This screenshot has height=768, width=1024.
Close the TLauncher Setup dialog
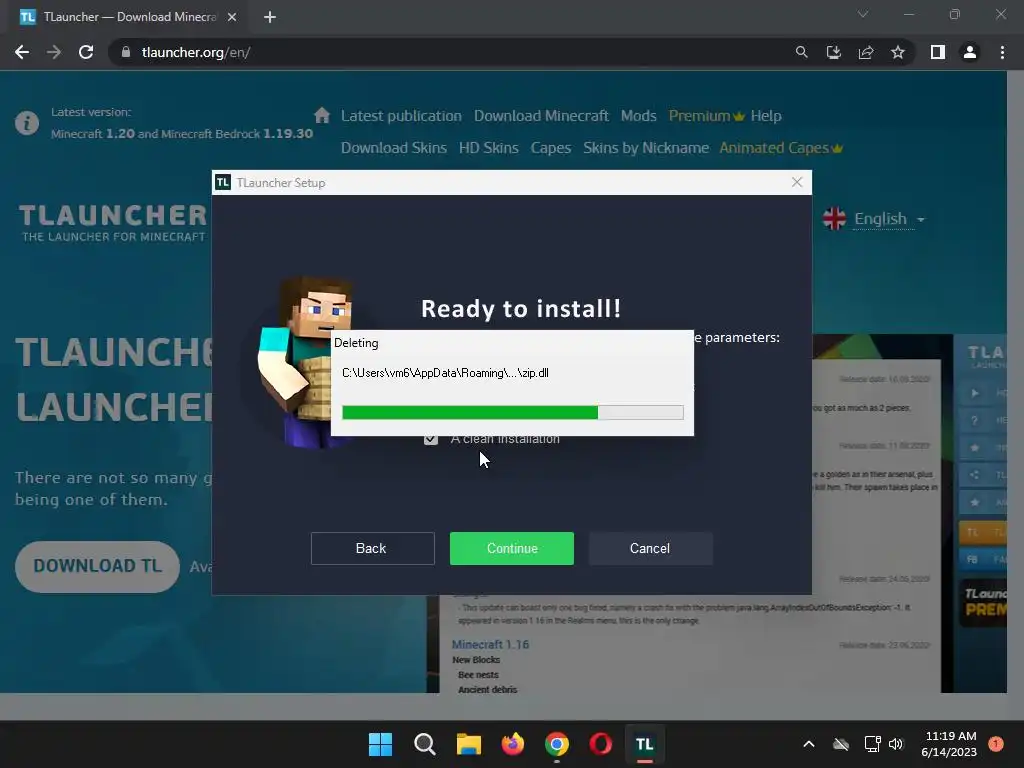click(797, 182)
